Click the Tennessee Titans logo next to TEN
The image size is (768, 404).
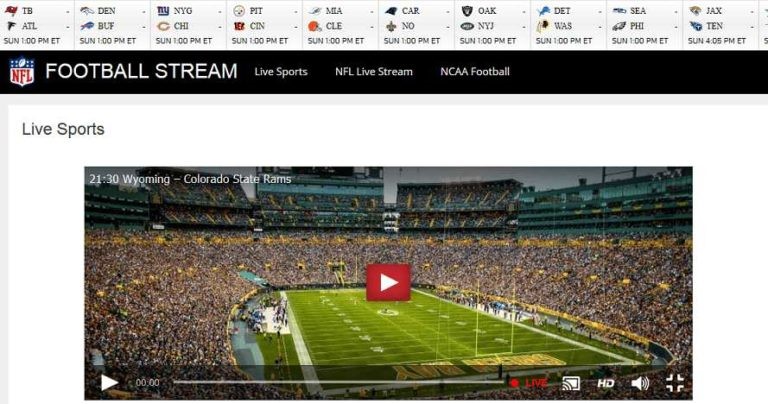click(x=696, y=26)
